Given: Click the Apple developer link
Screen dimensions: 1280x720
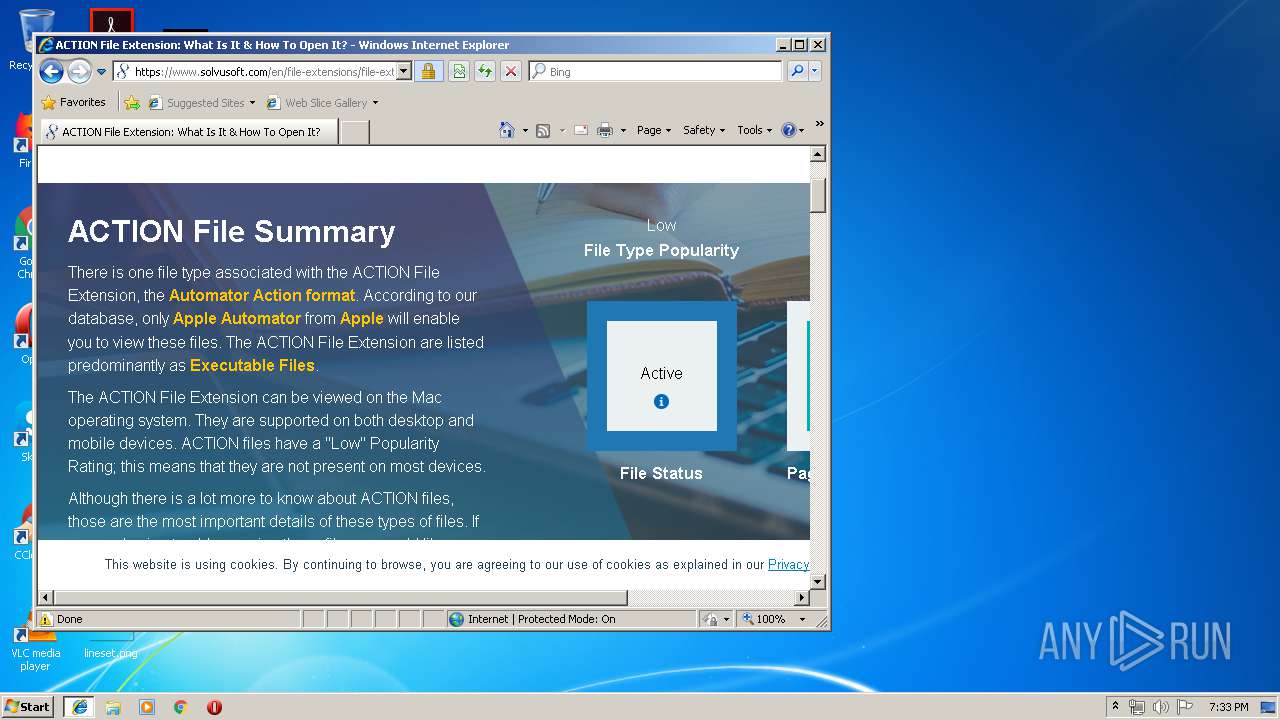Looking at the screenshot, I should (x=362, y=318).
